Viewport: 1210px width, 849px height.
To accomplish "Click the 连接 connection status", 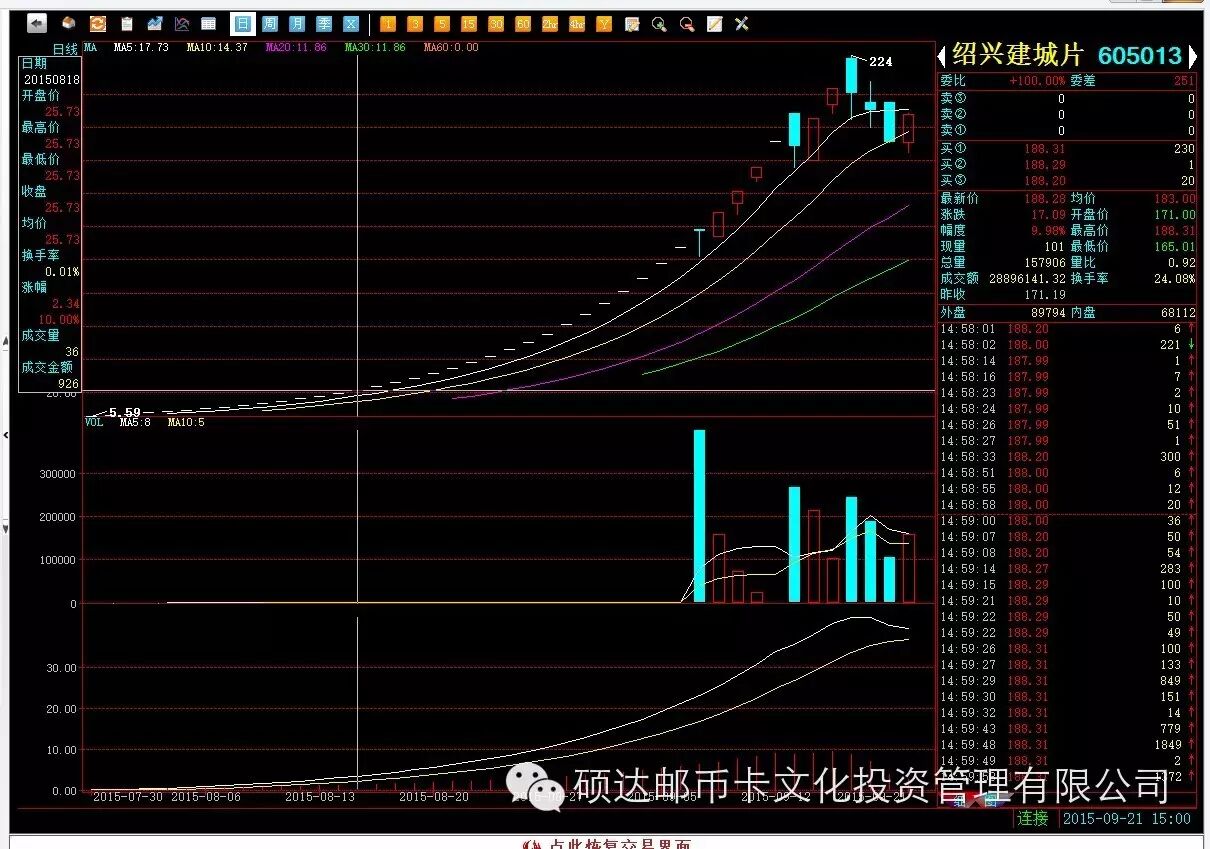I will tap(1033, 818).
